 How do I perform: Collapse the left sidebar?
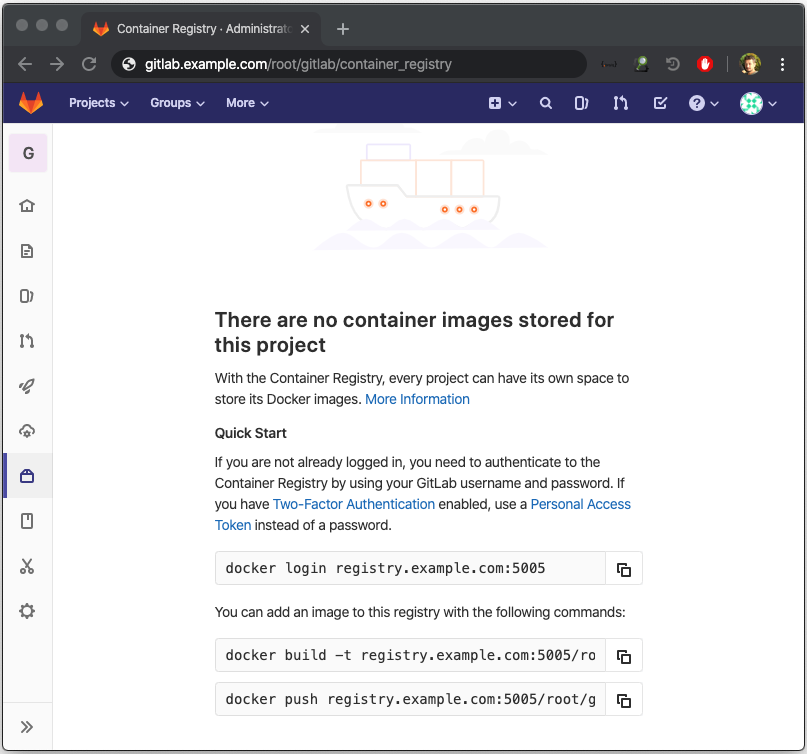[27, 726]
